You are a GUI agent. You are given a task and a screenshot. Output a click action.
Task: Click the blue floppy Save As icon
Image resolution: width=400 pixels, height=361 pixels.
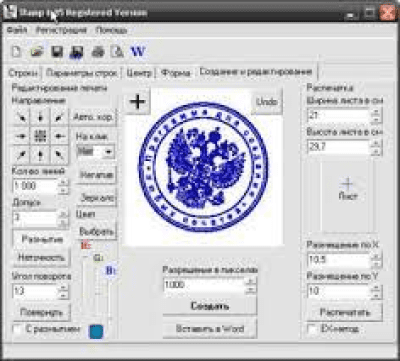click(x=77, y=52)
